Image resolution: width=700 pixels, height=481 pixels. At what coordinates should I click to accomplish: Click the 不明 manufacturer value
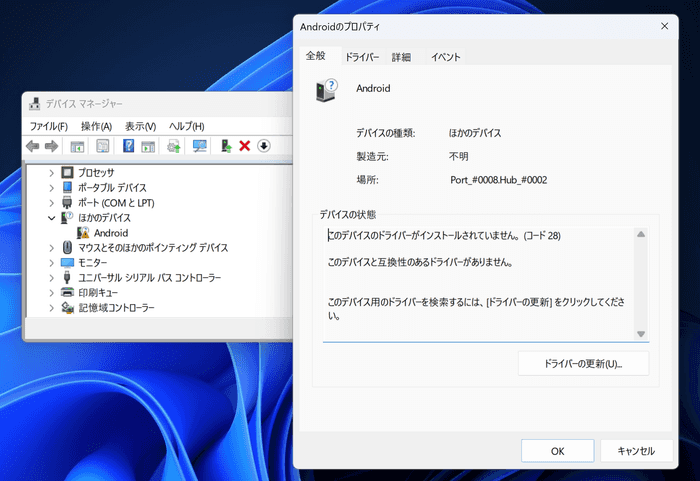click(458, 156)
